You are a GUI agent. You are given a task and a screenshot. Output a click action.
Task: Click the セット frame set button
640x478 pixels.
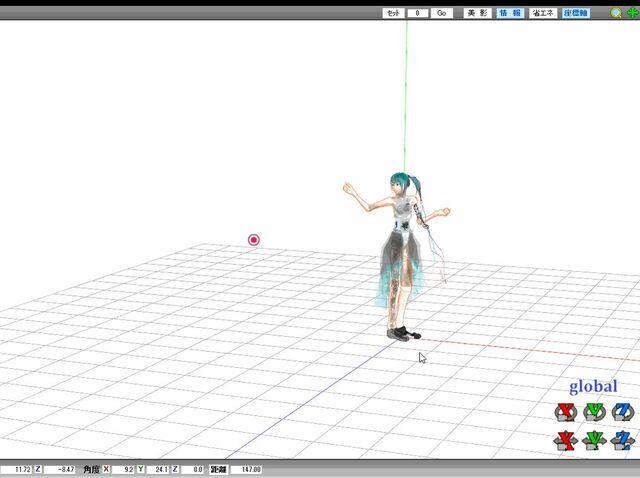(x=393, y=13)
